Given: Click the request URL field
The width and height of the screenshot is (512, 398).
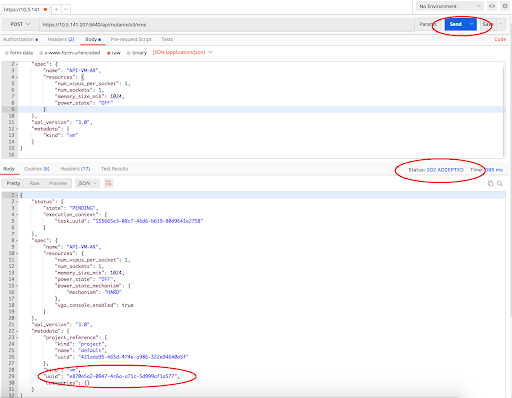Looking at the screenshot, I should [227, 25].
